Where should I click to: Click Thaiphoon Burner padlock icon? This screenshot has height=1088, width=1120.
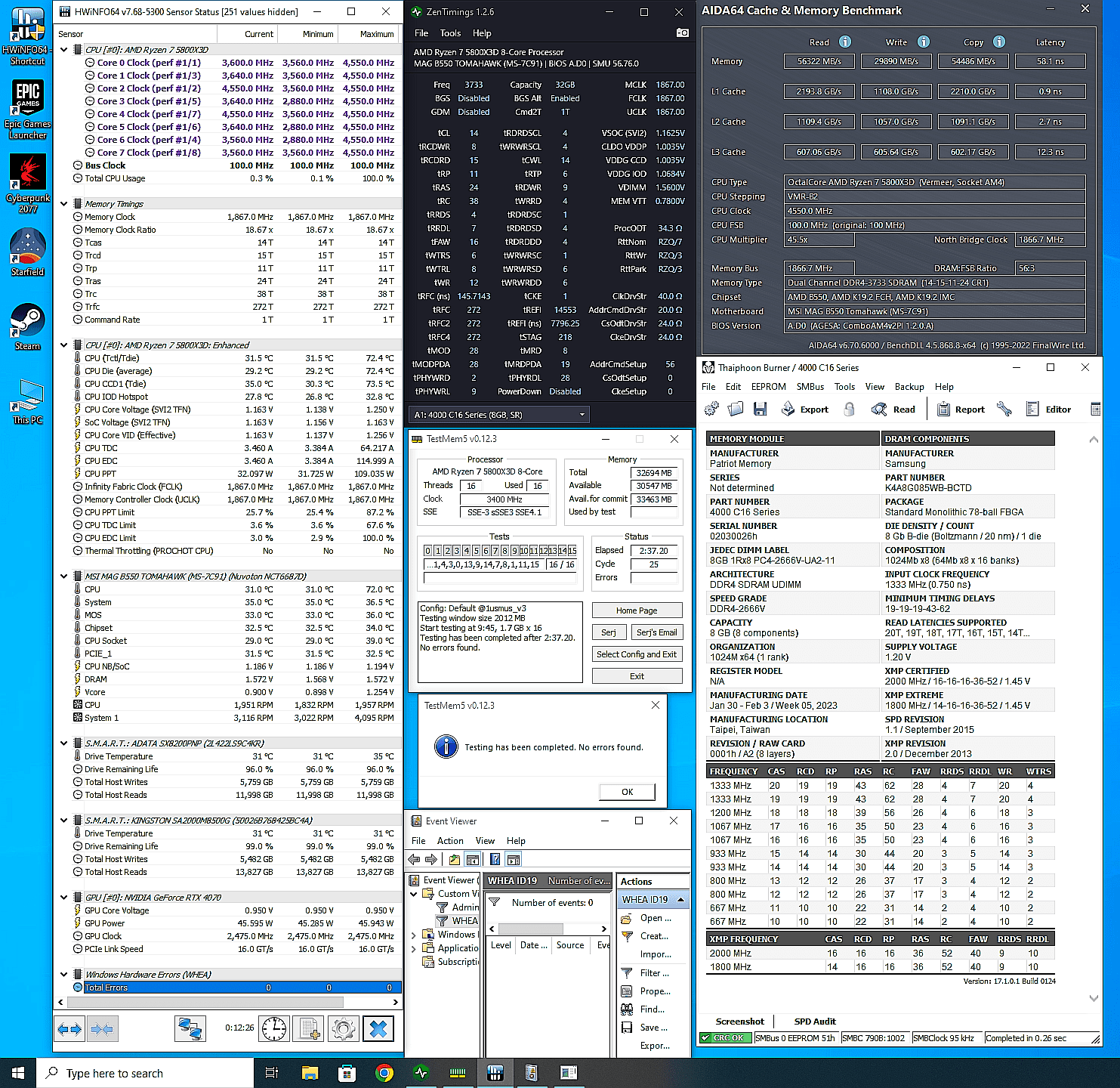(x=849, y=409)
